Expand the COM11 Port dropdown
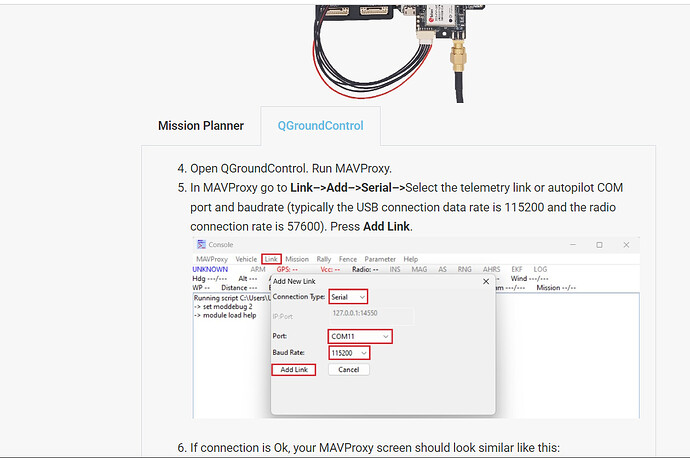The width and height of the screenshot is (690, 458). 360,337
